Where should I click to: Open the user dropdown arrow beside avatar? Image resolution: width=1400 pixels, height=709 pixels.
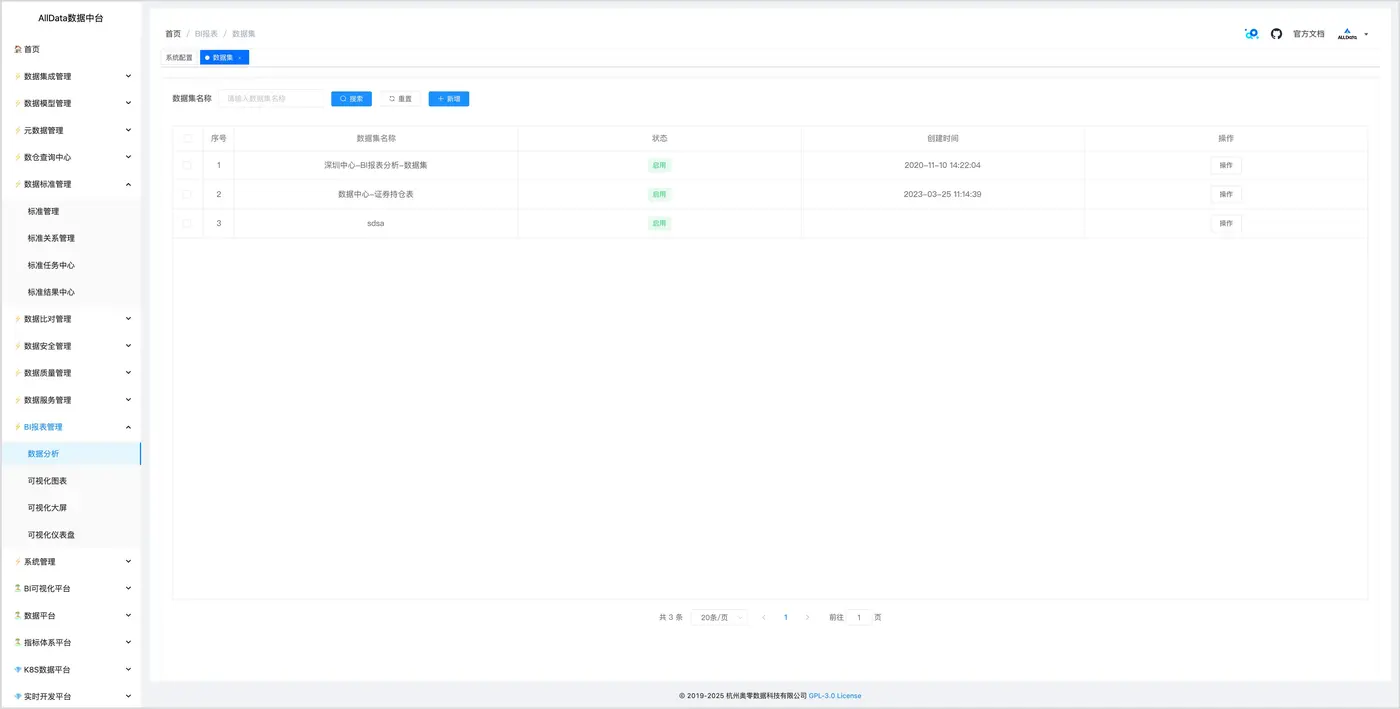point(1366,34)
